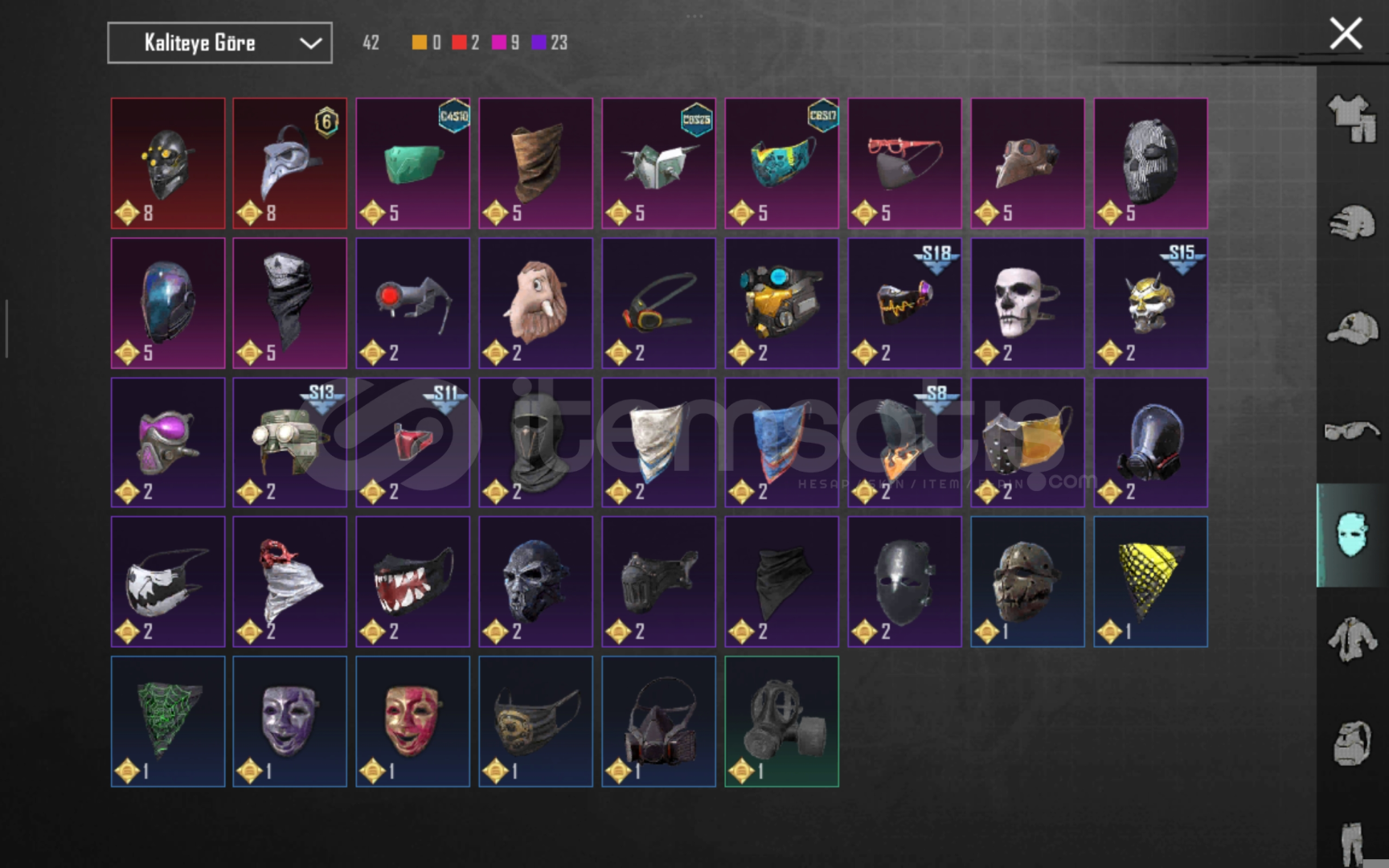The image size is (1389, 868).
Task: Select the S18 season mask item
Action: pos(904,303)
